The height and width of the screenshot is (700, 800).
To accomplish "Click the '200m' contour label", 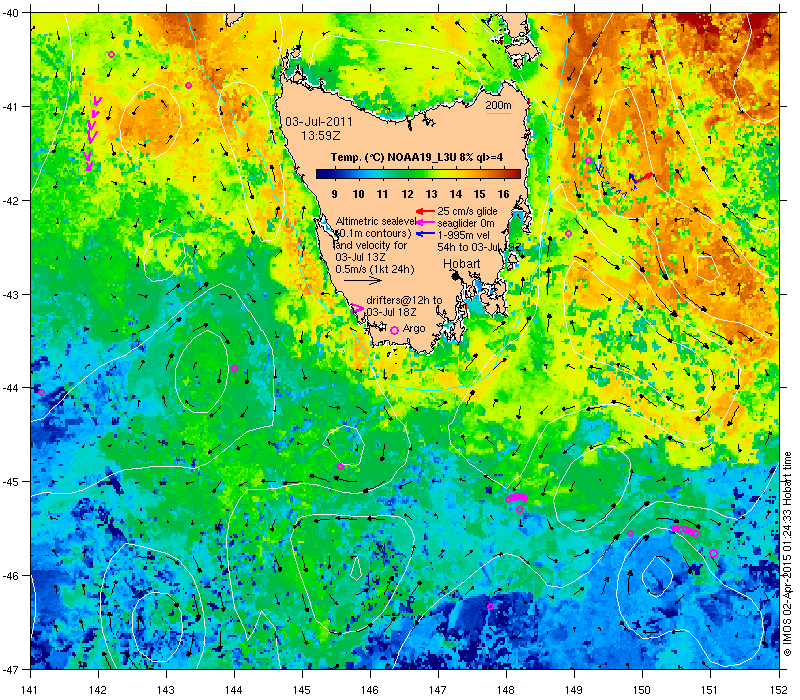I will [x=498, y=105].
